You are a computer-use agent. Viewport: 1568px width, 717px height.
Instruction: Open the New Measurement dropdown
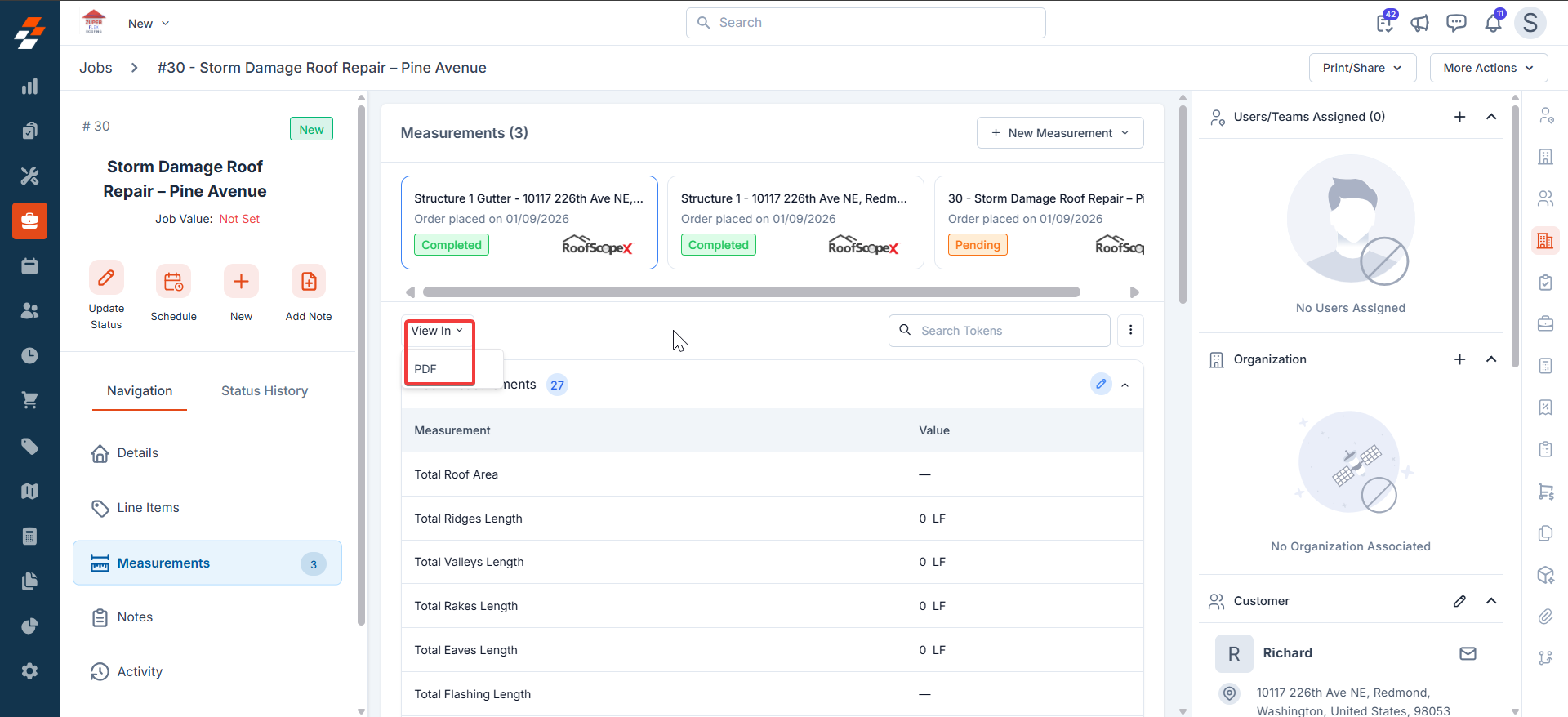[x=1060, y=133]
